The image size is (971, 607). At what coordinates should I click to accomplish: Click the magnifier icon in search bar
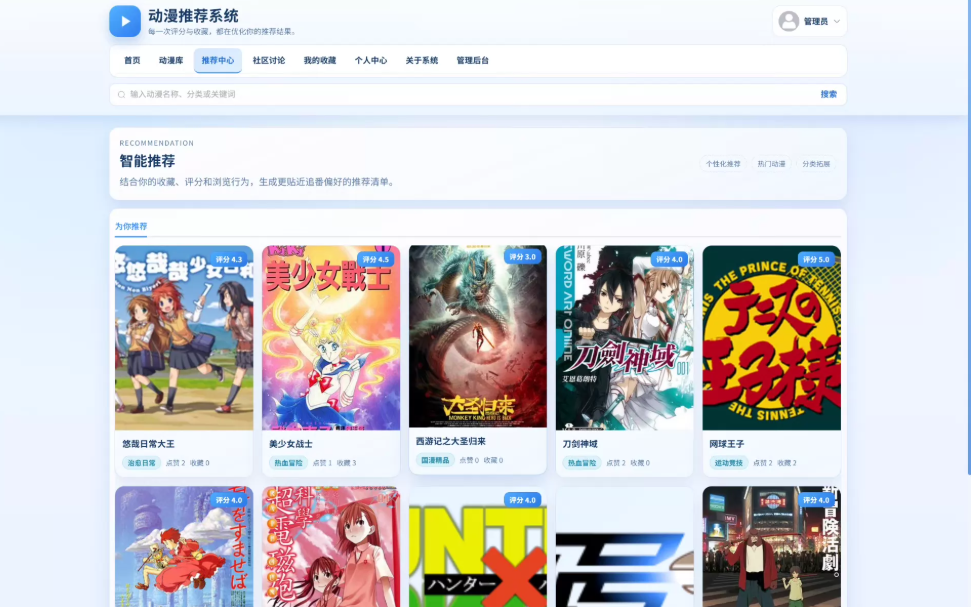point(121,95)
